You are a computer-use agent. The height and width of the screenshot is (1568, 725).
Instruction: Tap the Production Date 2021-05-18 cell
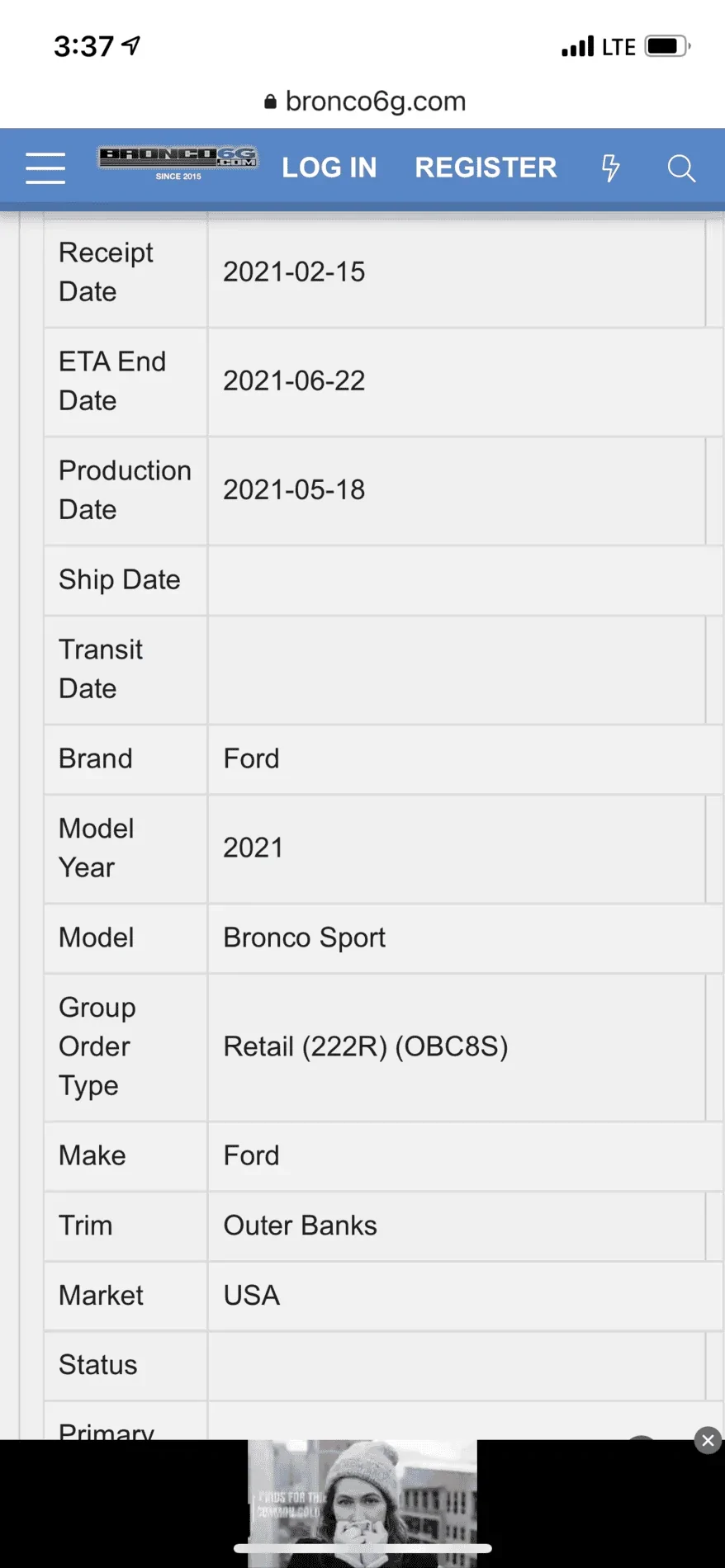294,489
